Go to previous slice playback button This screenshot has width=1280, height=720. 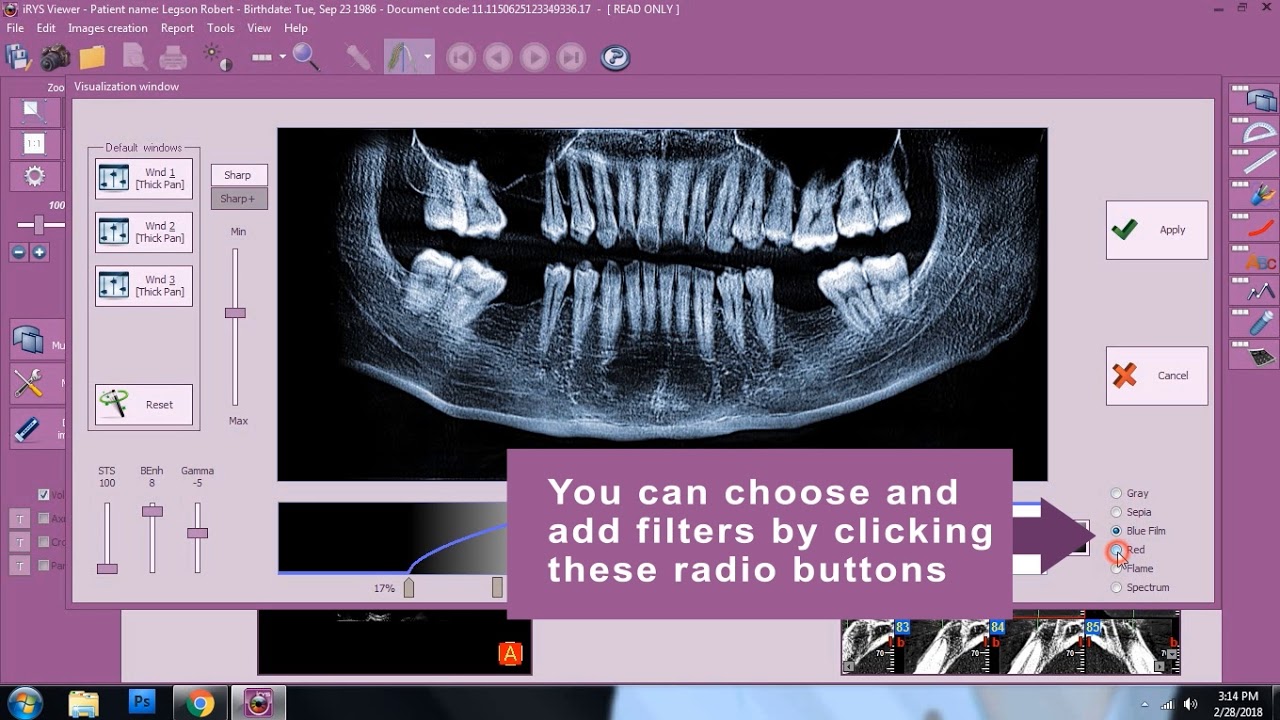pos(497,57)
